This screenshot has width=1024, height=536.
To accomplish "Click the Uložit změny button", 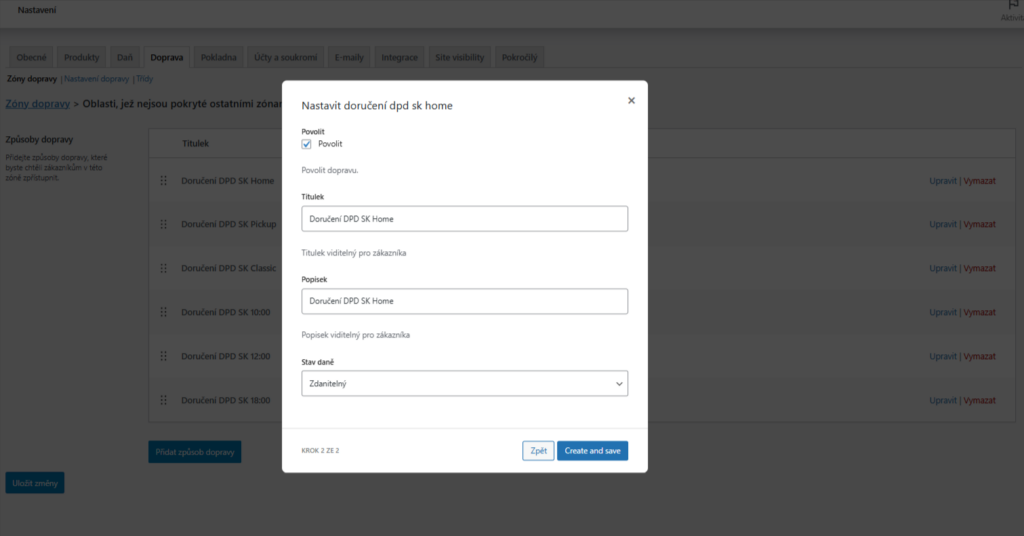I will tap(35, 483).
